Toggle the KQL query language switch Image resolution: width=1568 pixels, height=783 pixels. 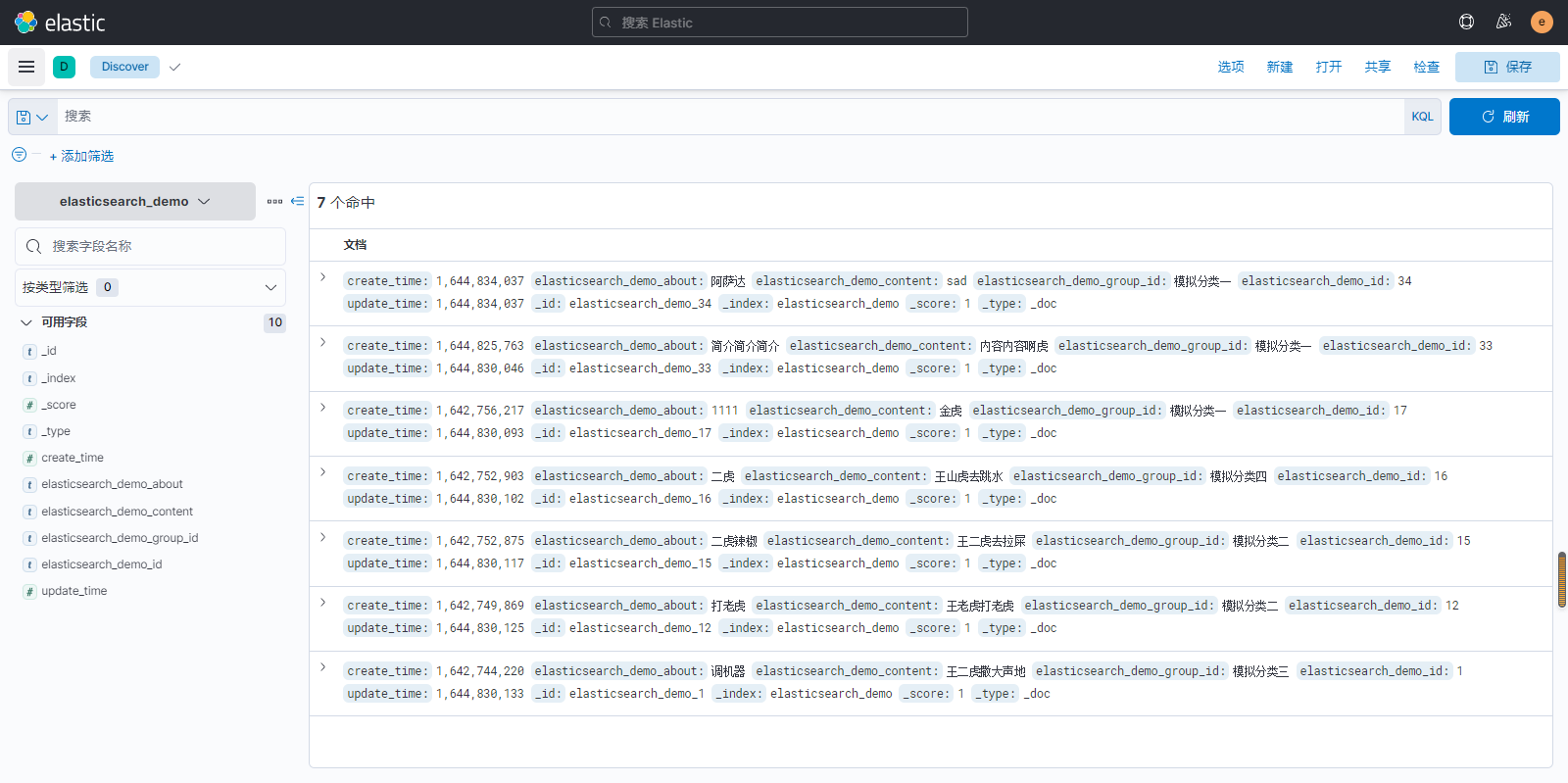click(1422, 117)
